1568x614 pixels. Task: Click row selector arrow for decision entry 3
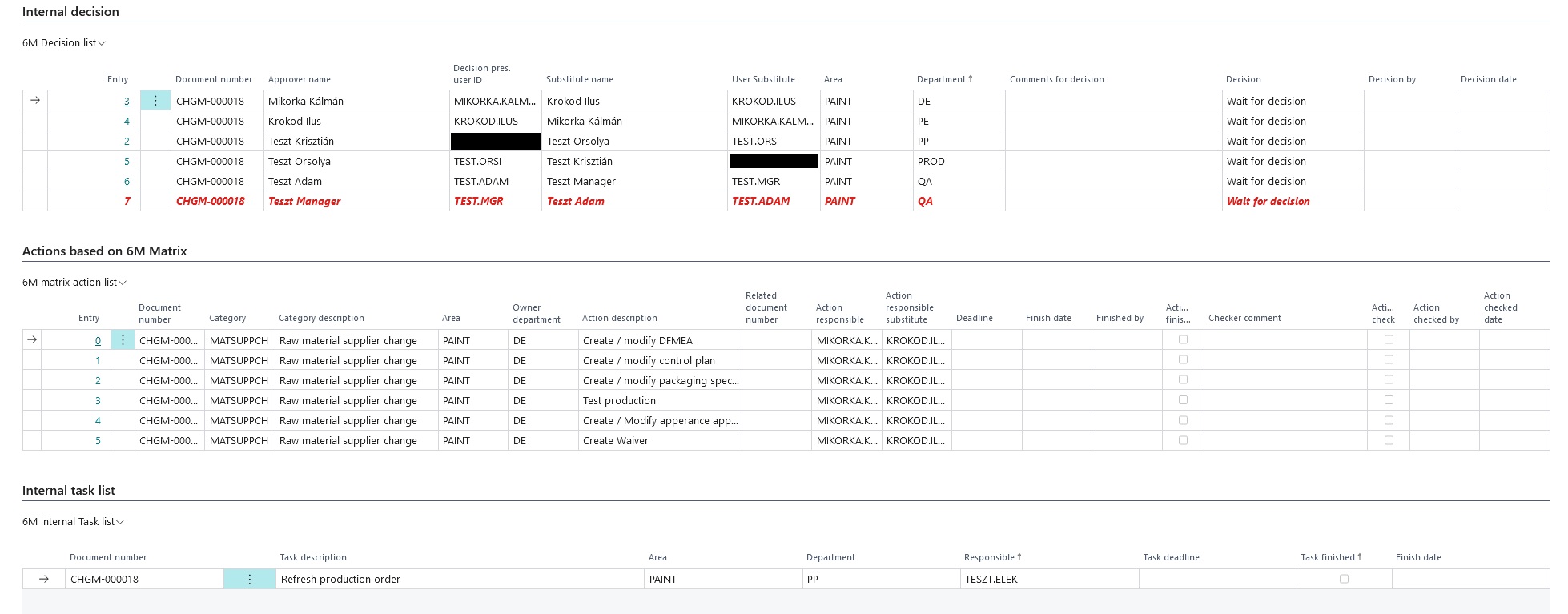click(35, 101)
